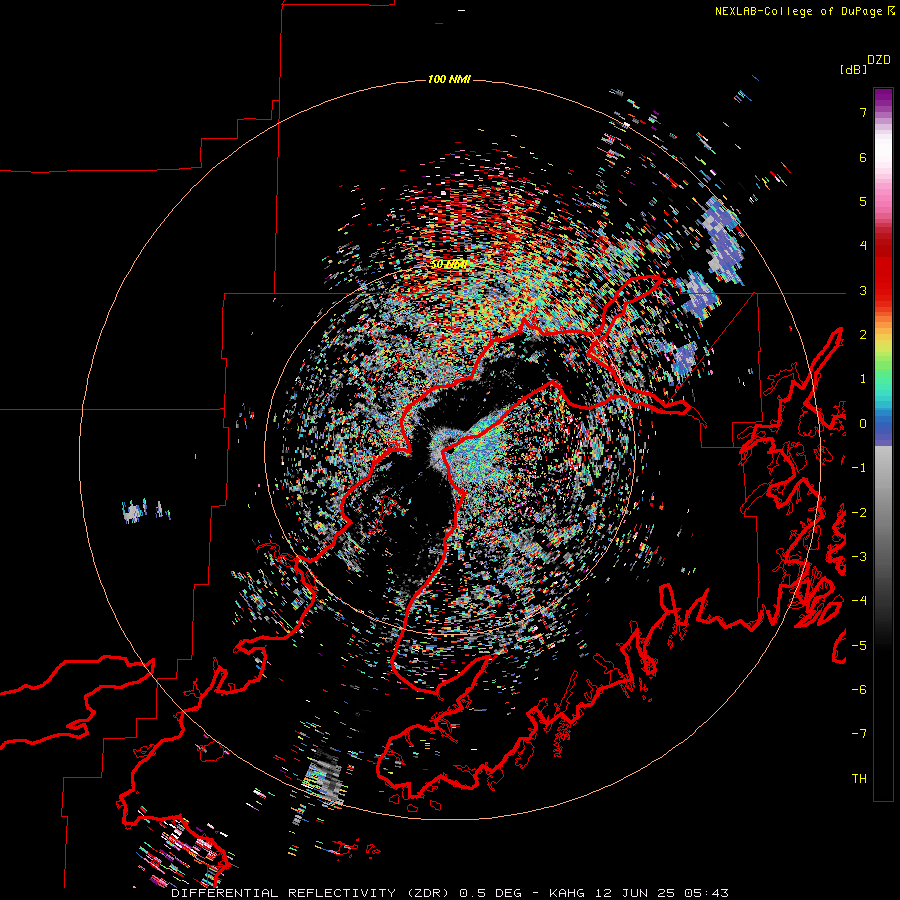This screenshot has width=900, height=900.
Task: Select the 5 dB scale value
Action: click(863, 201)
